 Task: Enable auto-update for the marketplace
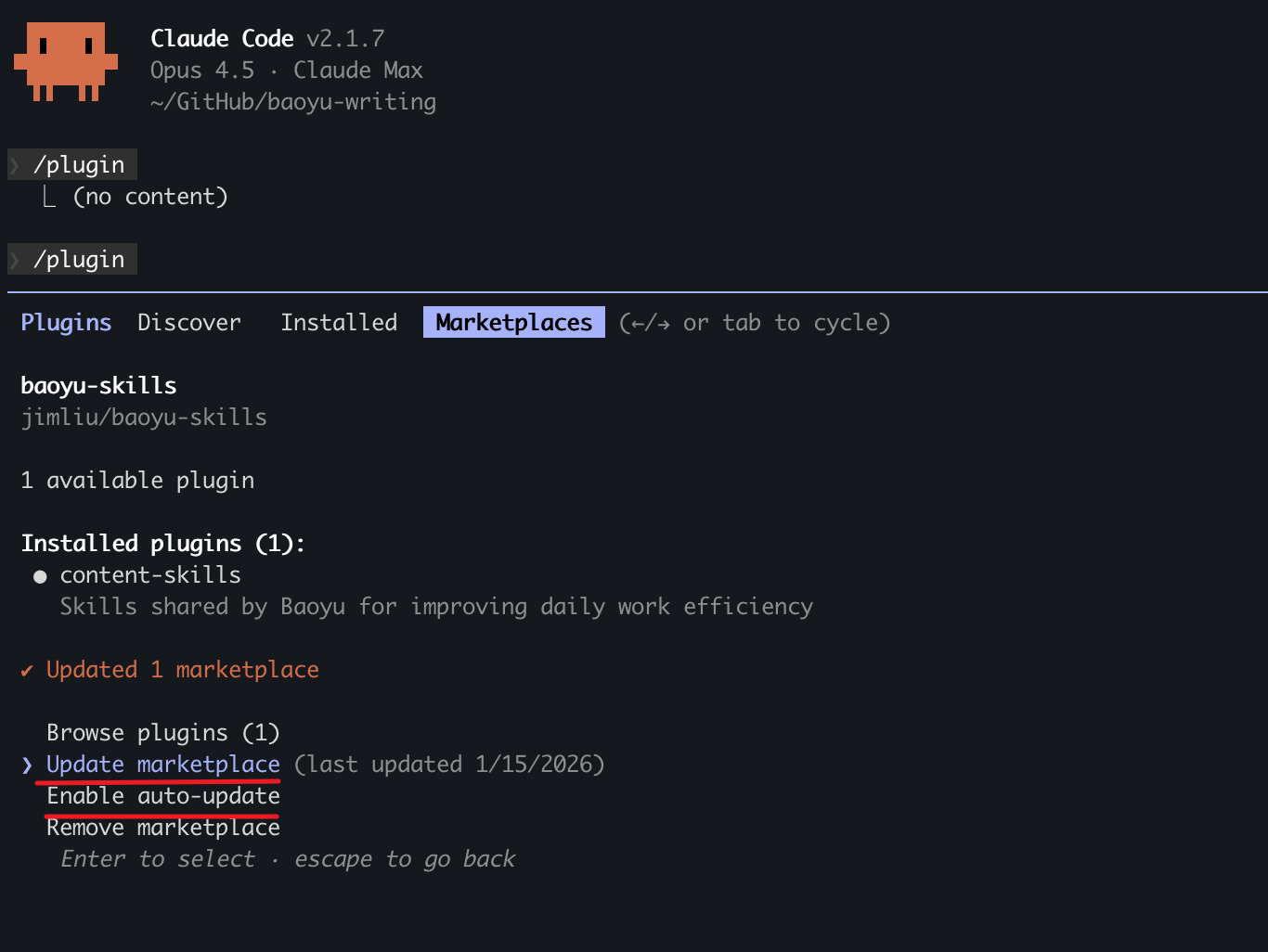162,795
